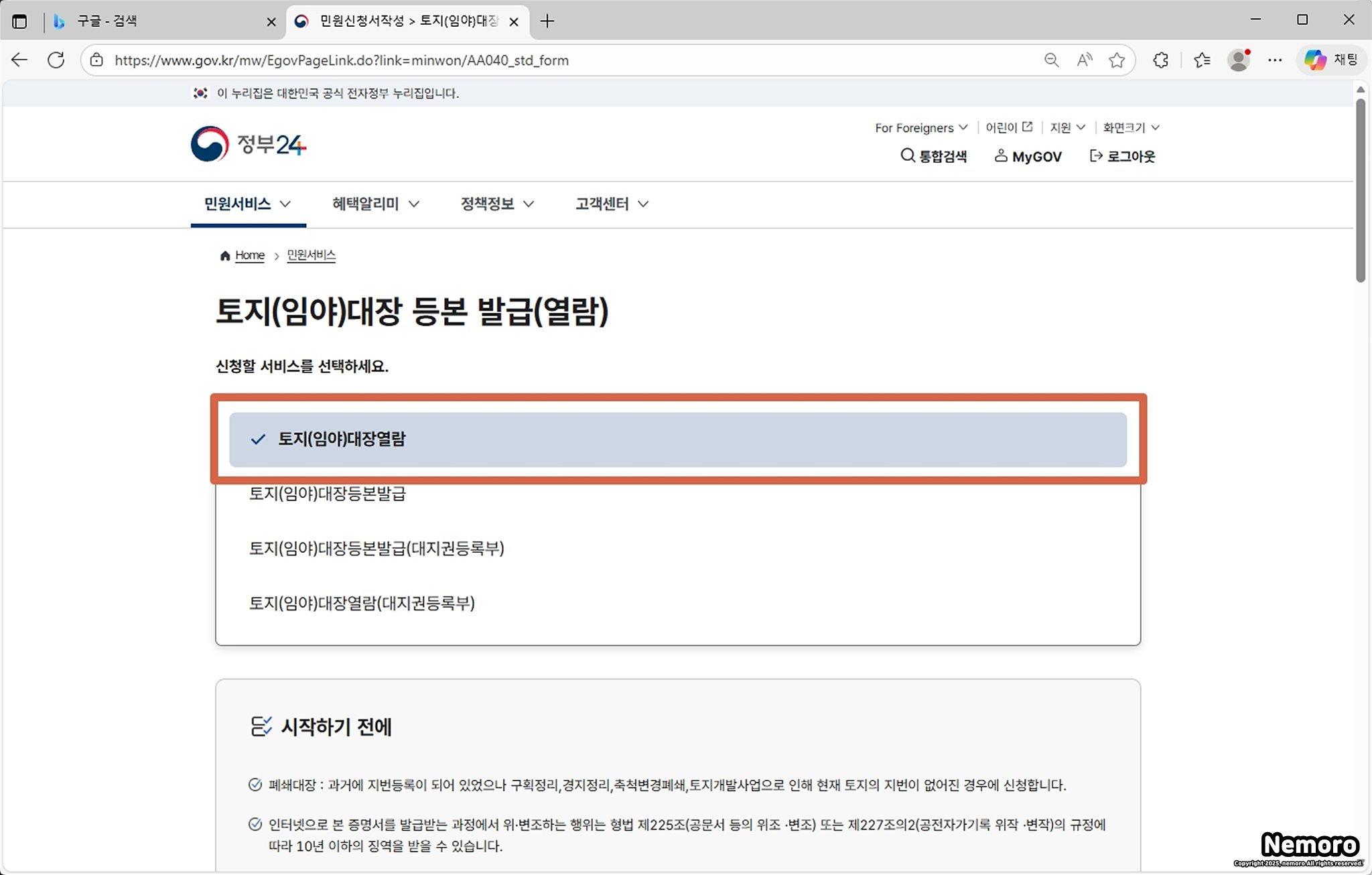Select 토지(임야)대장등본발급 option
Viewport: 1372px width, 875px height.
328,494
